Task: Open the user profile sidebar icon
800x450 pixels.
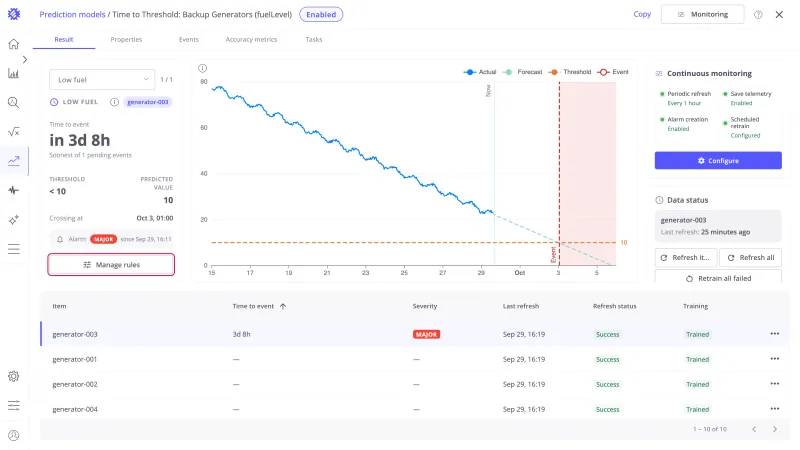Action: [x=14, y=435]
